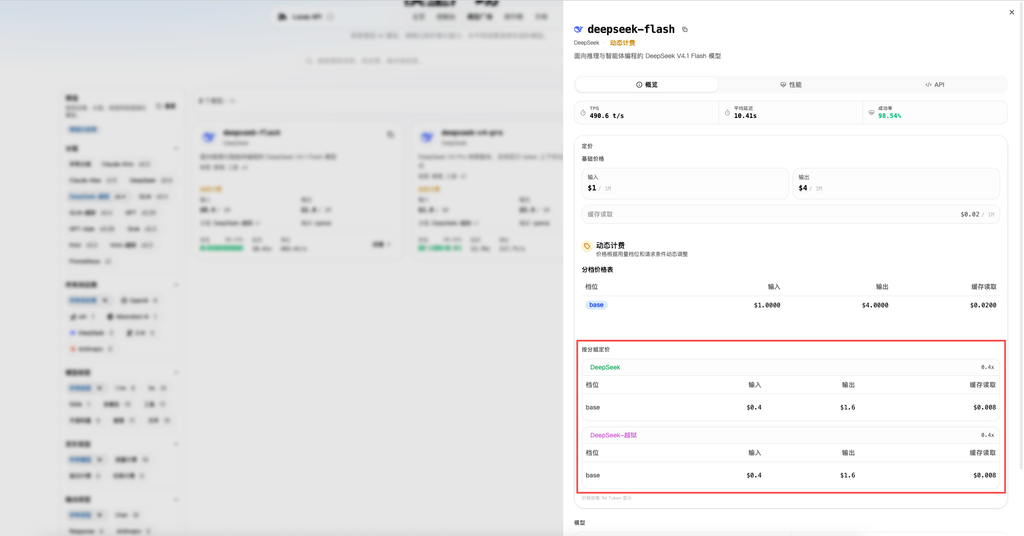Select the tier table value $0.0200
Image resolution: width=1024 pixels, height=536 pixels.
(x=983, y=306)
